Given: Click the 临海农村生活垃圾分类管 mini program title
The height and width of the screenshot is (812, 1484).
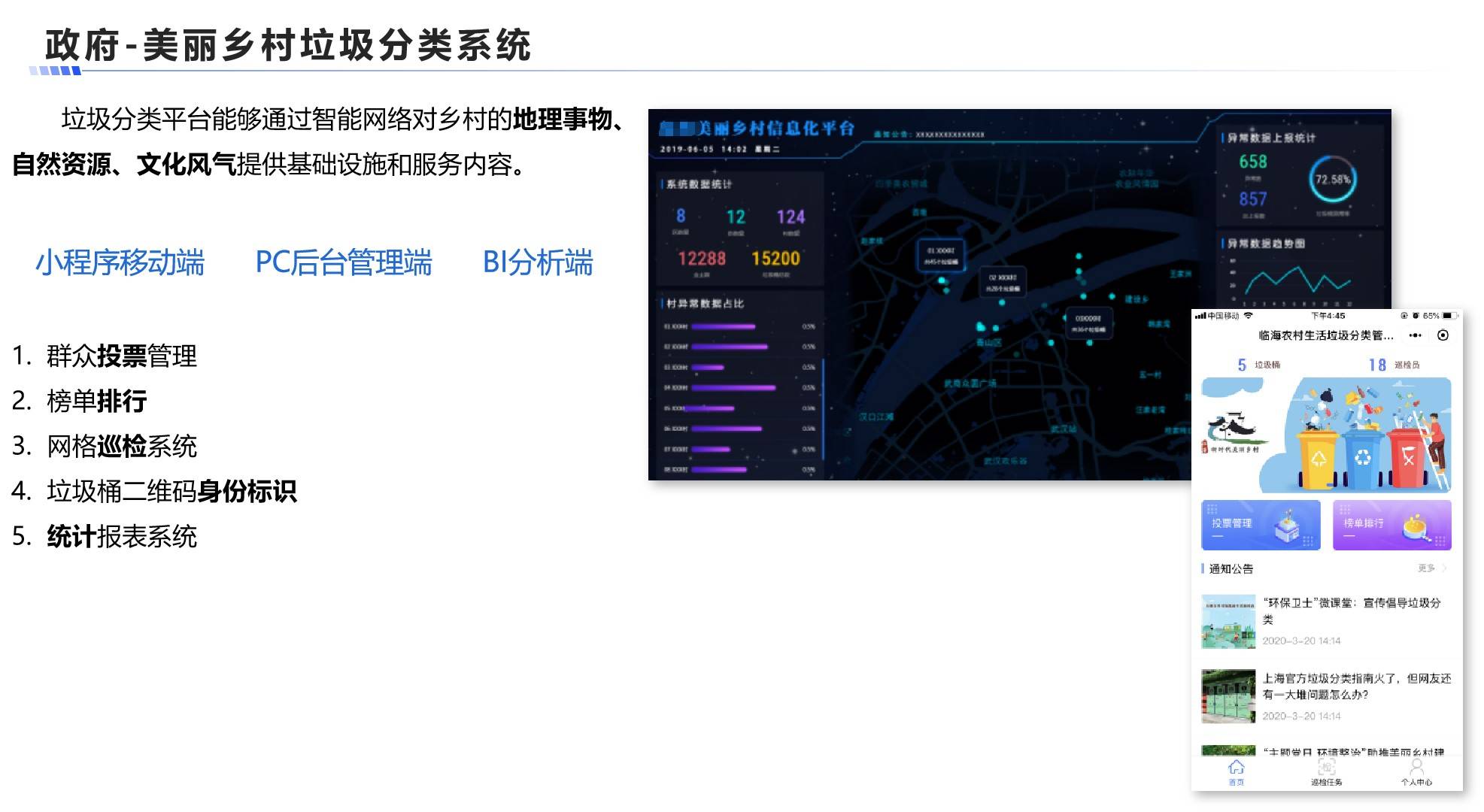Looking at the screenshot, I should pyautogui.click(x=1326, y=335).
